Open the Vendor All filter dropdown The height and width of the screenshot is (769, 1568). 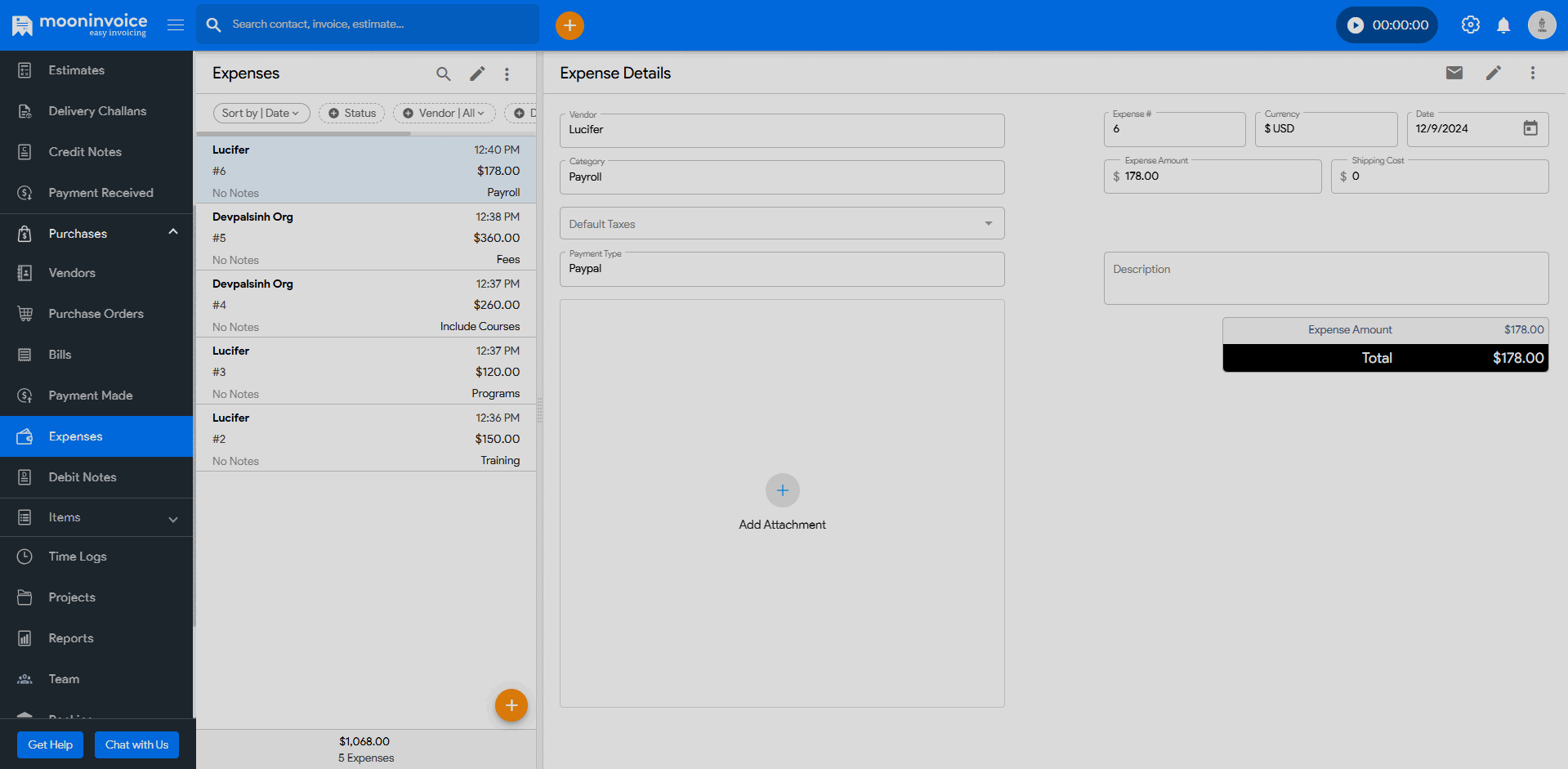[444, 113]
